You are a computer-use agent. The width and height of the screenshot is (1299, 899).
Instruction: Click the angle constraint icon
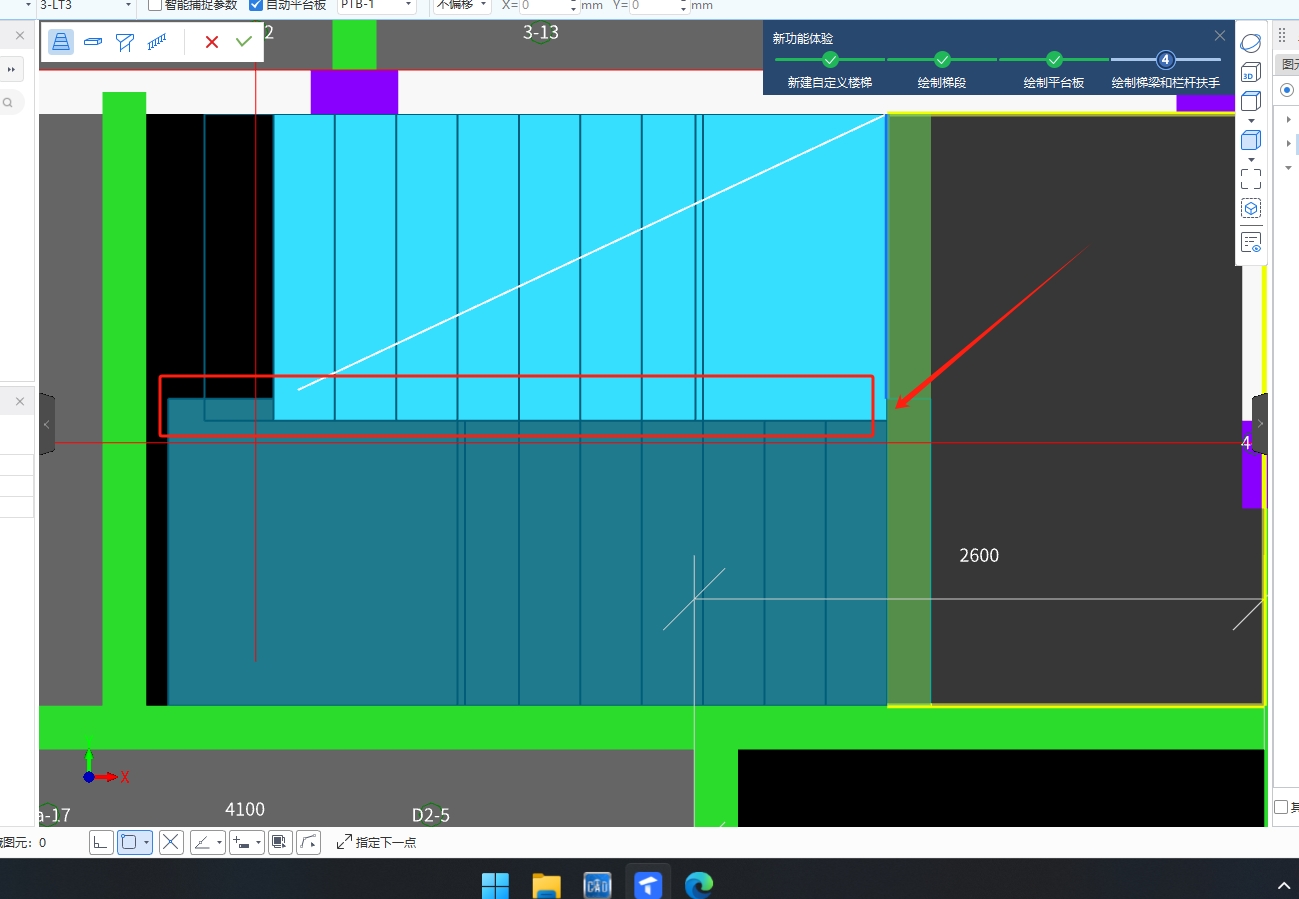point(202,842)
